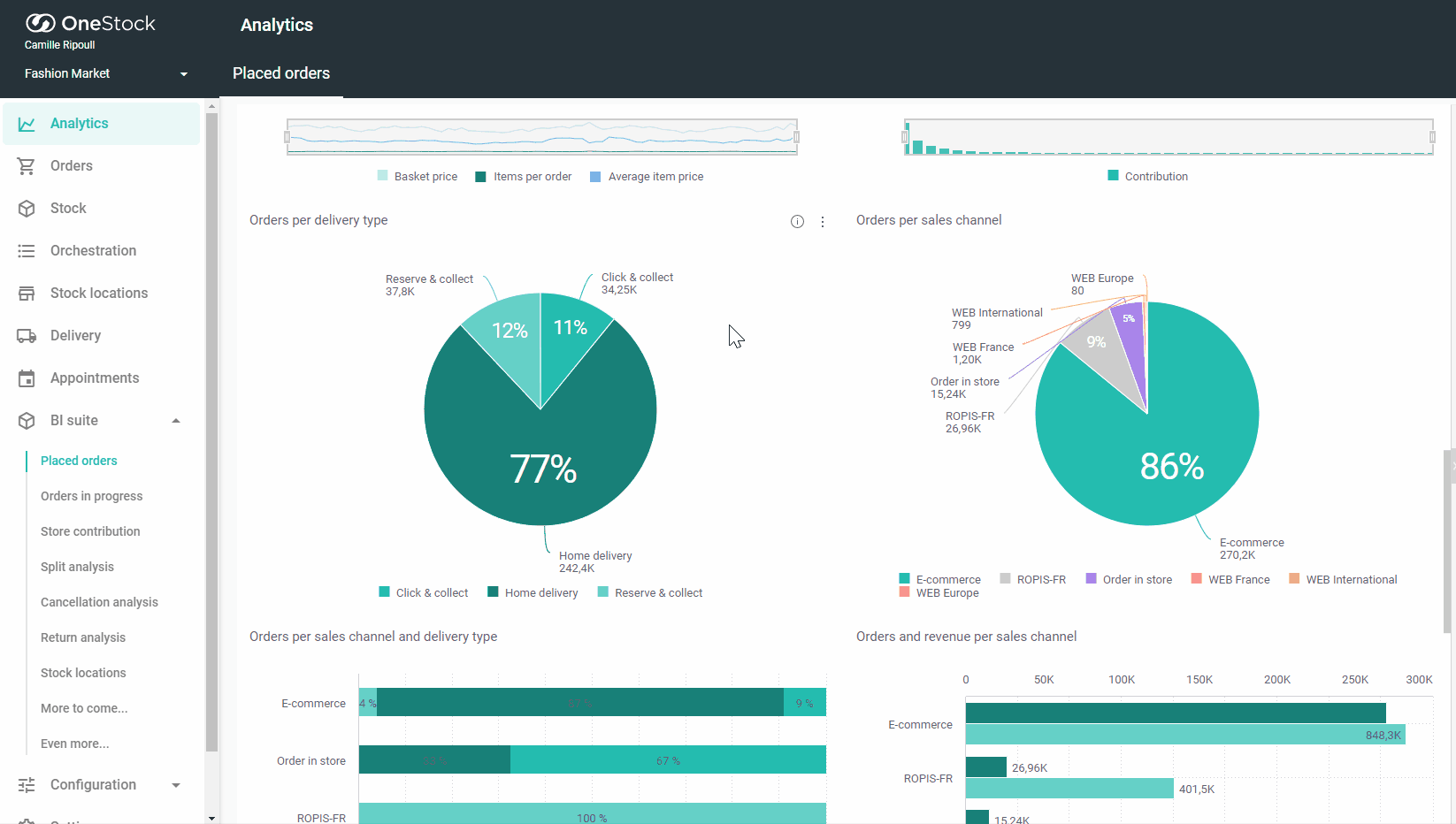Click the Orders shopping cart icon
The image size is (1456, 824).
click(x=27, y=166)
